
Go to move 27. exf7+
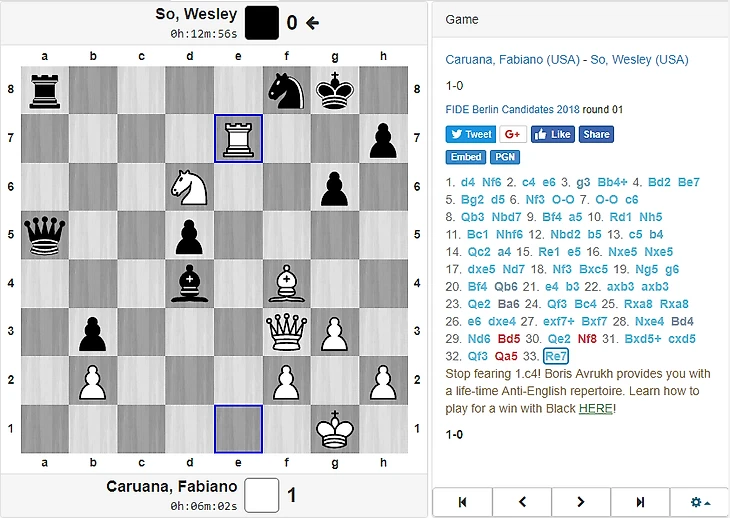click(558, 322)
